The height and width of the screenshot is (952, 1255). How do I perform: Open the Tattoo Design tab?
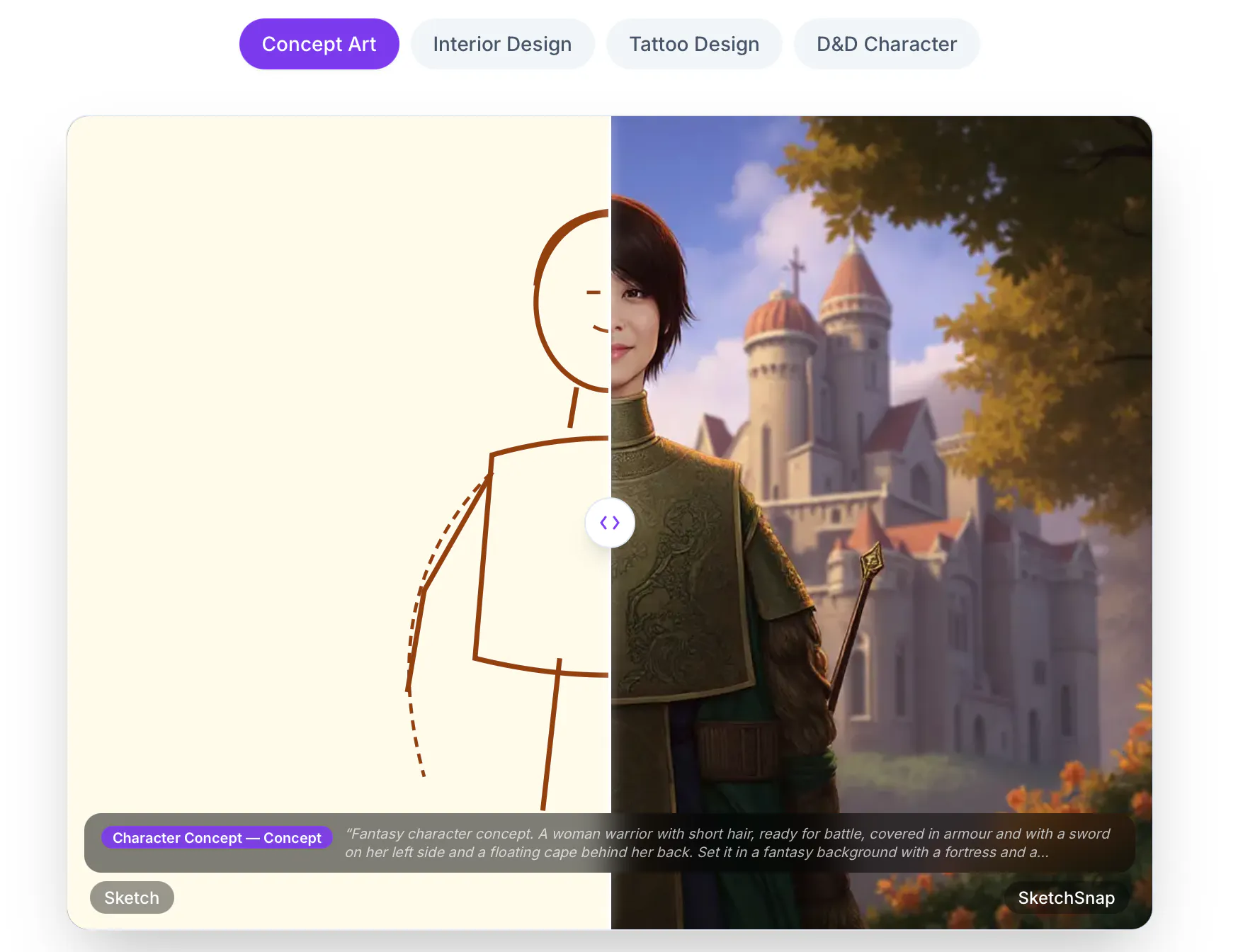coord(694,44)
